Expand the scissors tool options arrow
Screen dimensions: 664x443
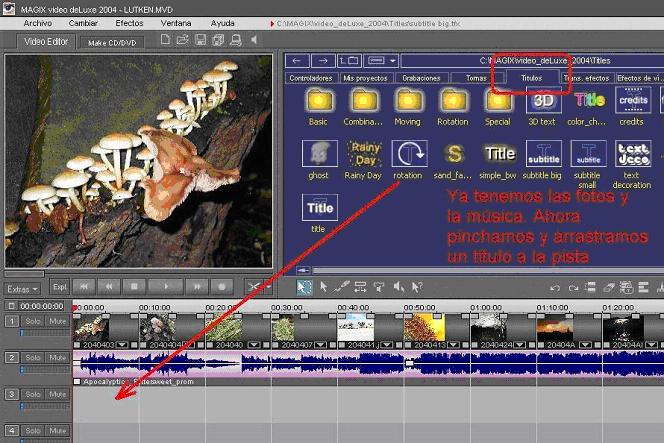tap(268, 287)
